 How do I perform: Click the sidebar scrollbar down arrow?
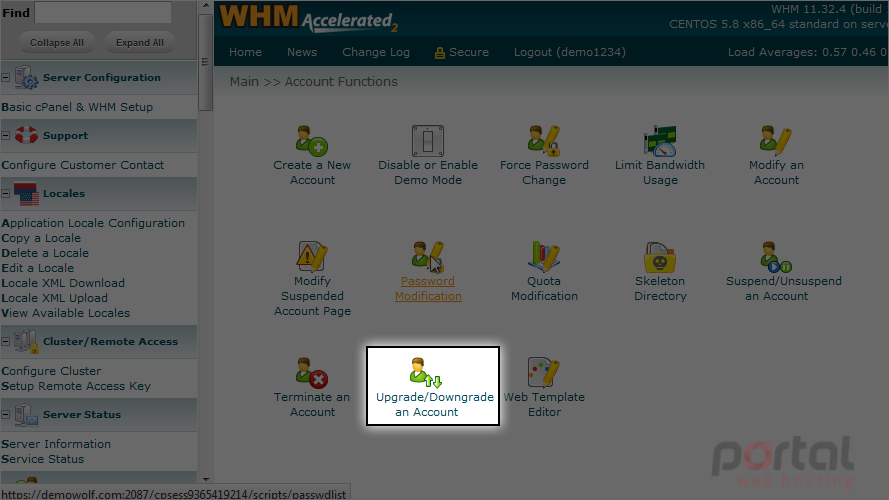(x=206, y=479)
